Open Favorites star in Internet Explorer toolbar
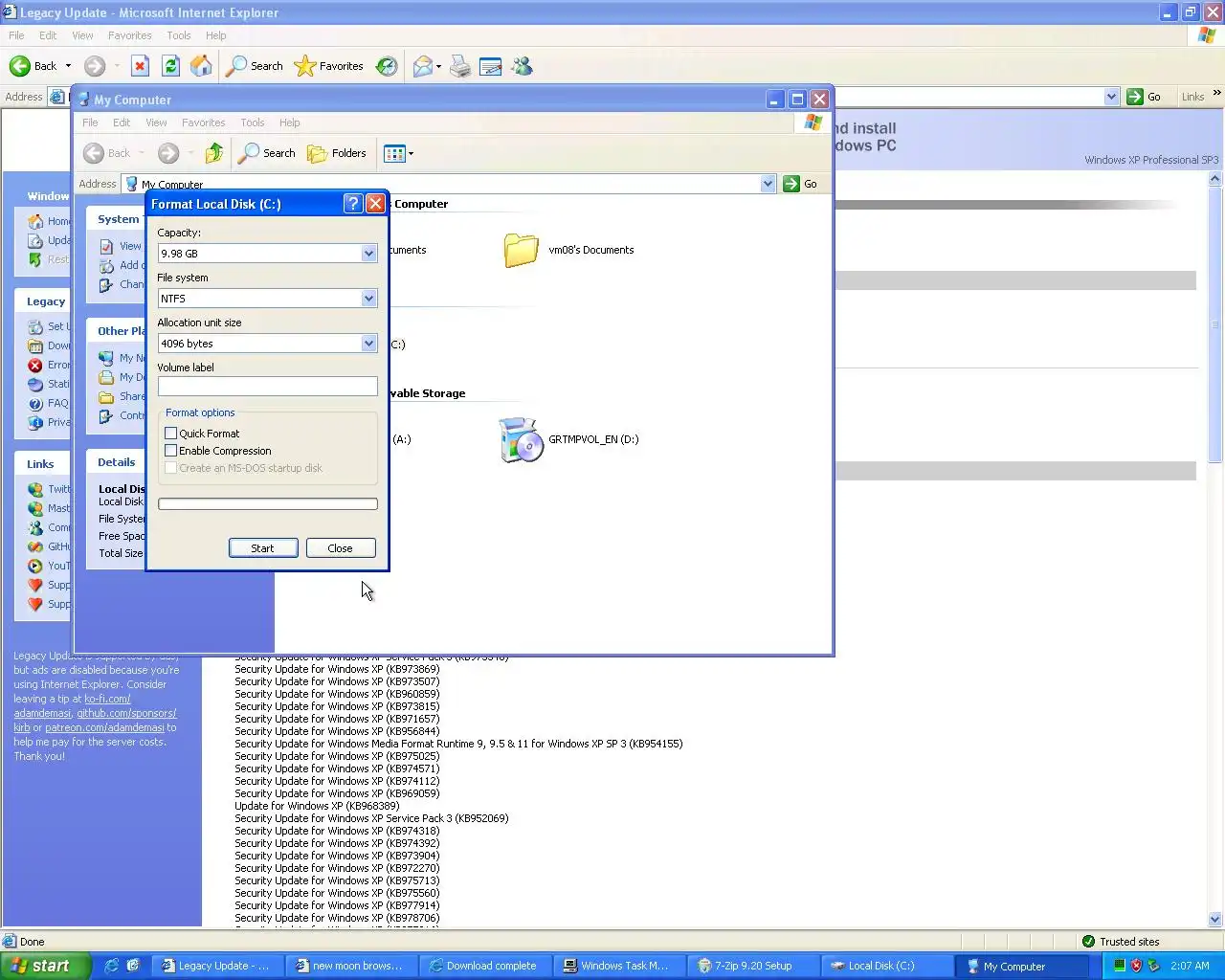1225x980 pixels. tap(329, 66)
